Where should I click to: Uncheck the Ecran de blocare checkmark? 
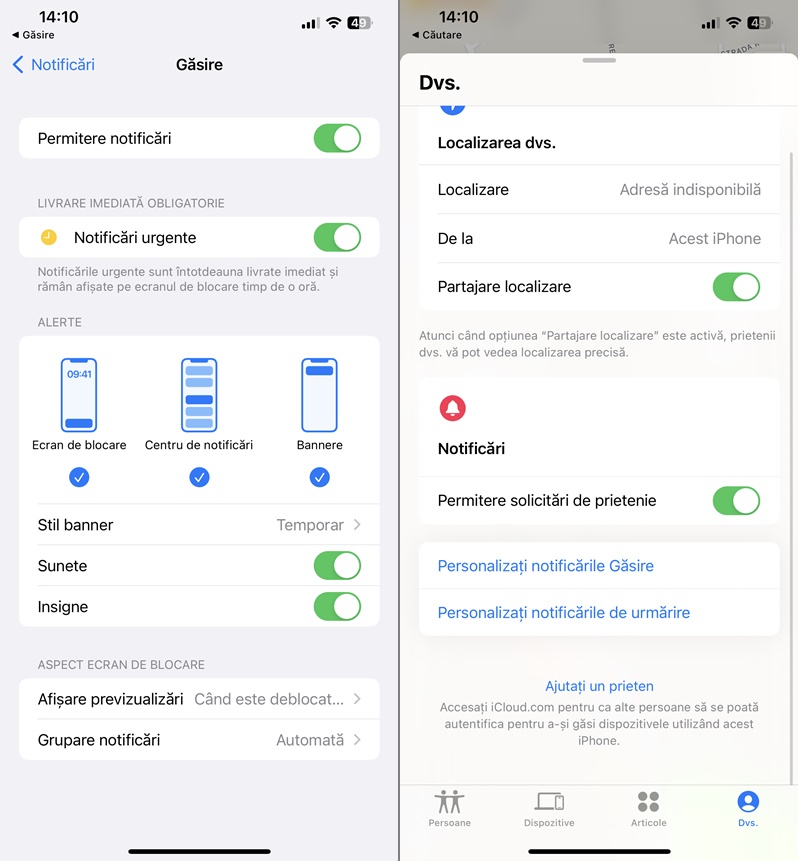pos(79,477)
